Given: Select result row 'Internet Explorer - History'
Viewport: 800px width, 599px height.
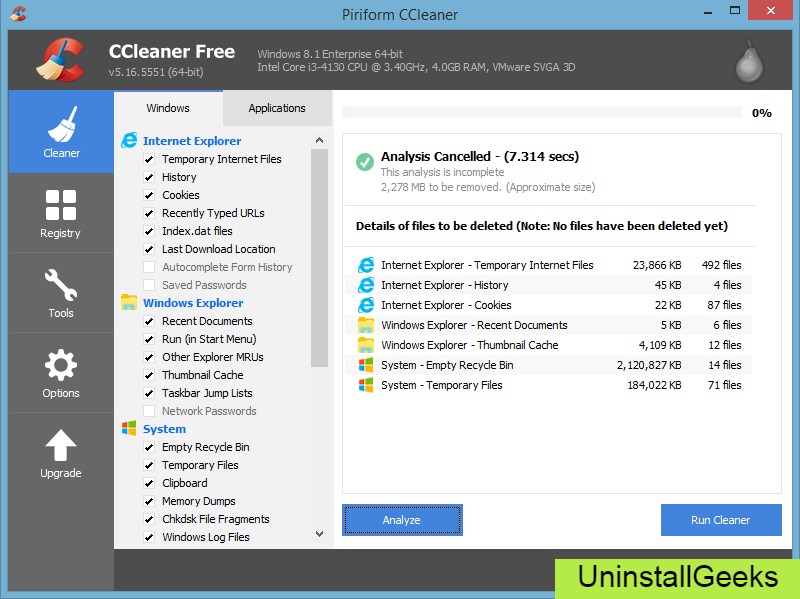Looking at the screenshot, I should (x=548, y=285).
